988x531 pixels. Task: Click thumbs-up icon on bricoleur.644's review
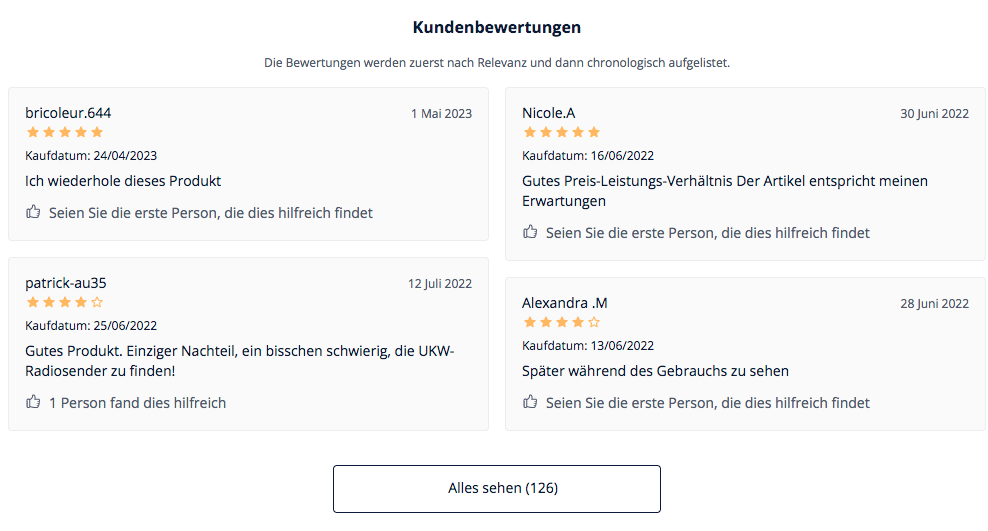click(33, 212)
